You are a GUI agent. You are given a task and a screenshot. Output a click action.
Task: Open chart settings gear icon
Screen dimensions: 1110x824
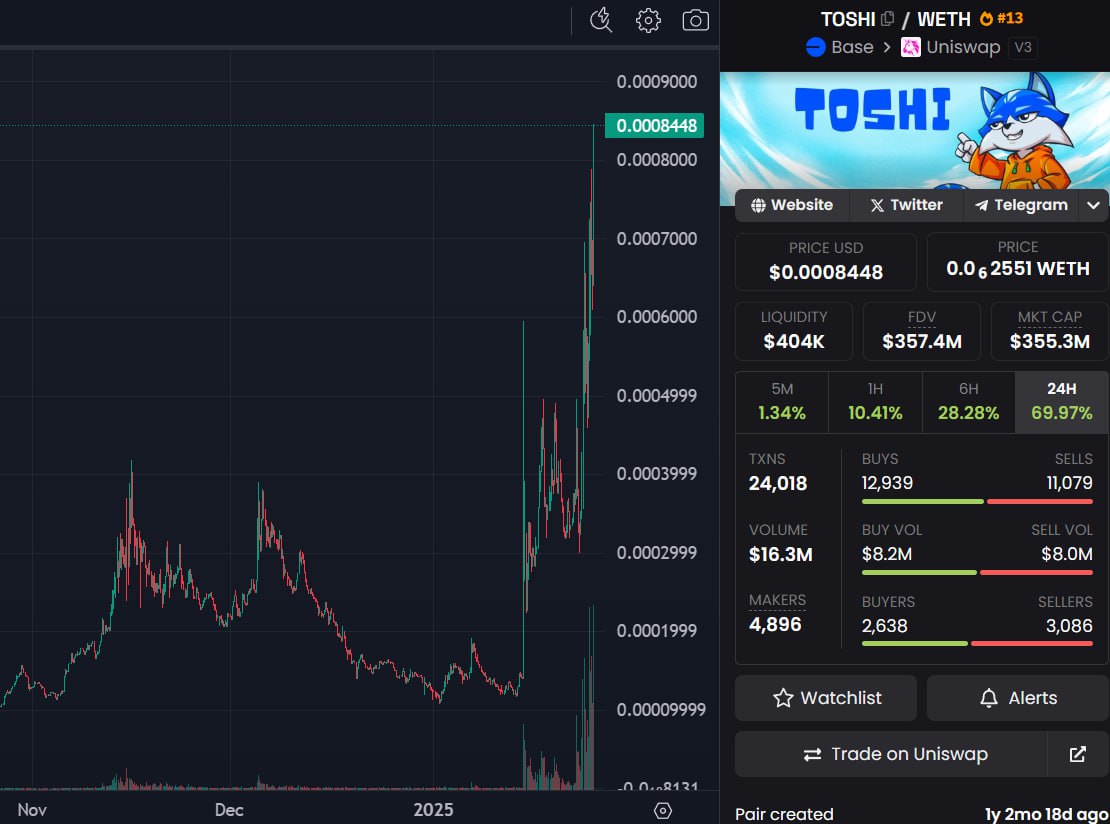coord(648,21)
